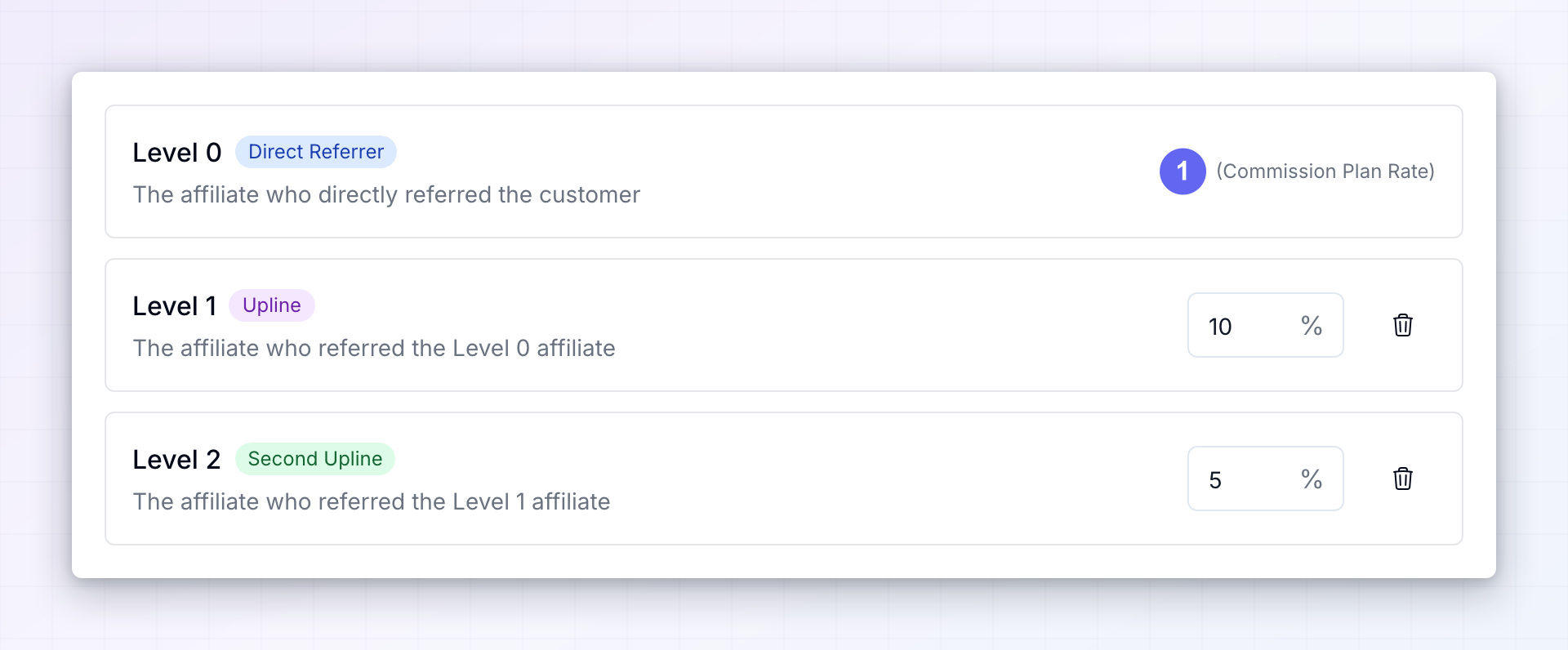Click the value 10 in Level 1 field
This screenshot has height=650, width=1568.
point(1220,327)
